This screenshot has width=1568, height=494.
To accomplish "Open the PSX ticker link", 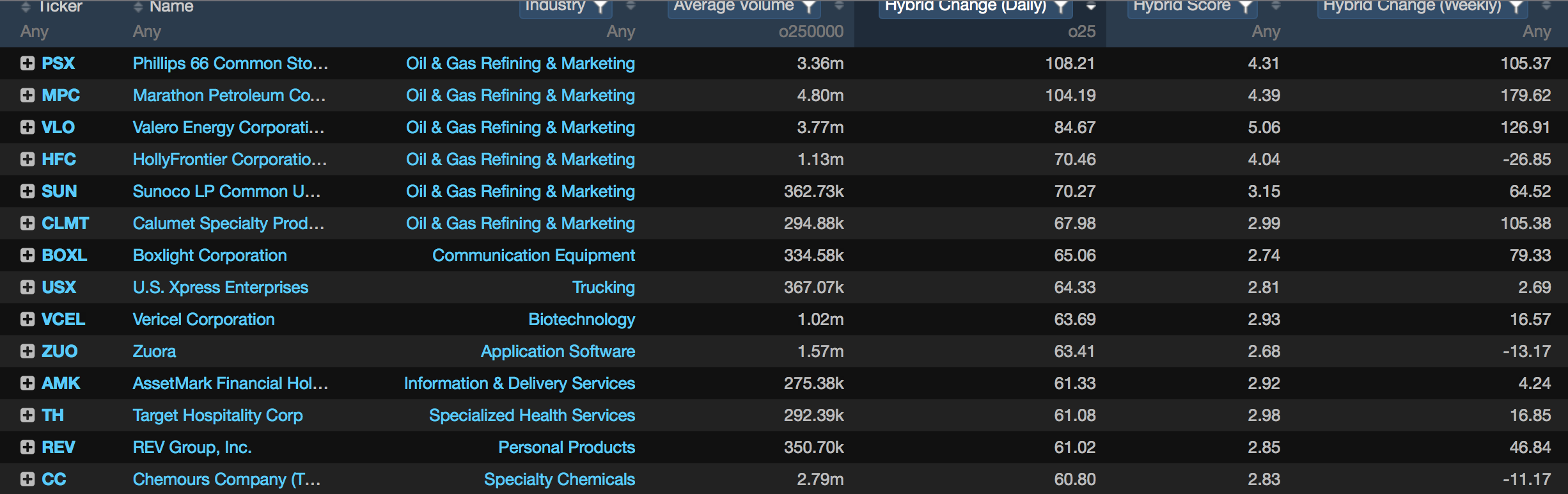I will 58,63.
